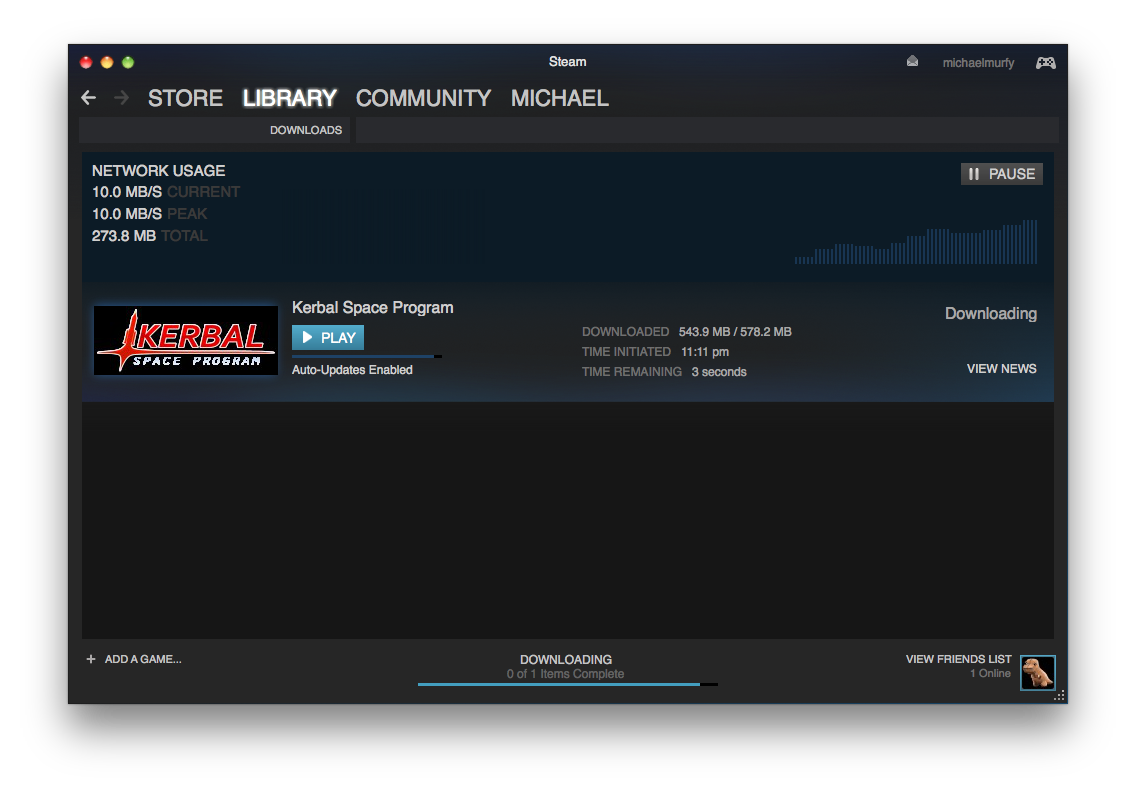Image resolution: width=1136 pixels, height=796 pixels.
Task: Open VIEW NEWS for Kerbal
Action: pyautogui.click(x=1001, y=369)
